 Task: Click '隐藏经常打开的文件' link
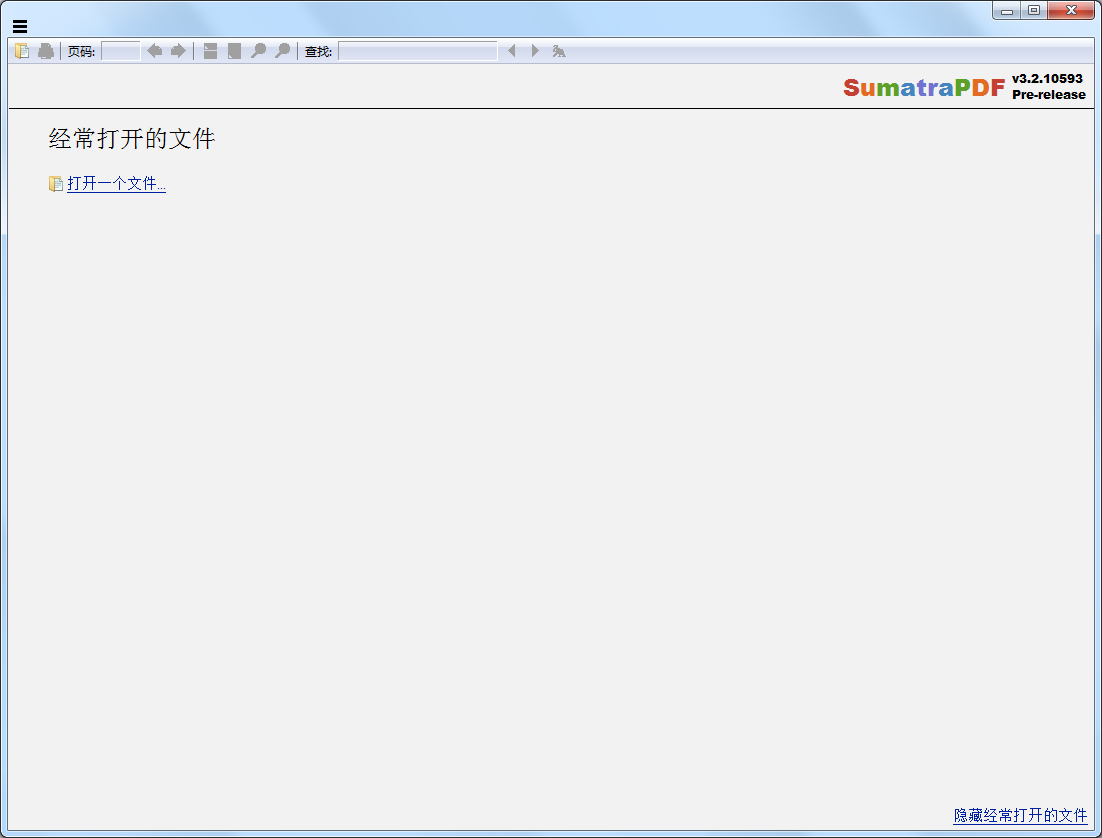tap(1020, 816)
